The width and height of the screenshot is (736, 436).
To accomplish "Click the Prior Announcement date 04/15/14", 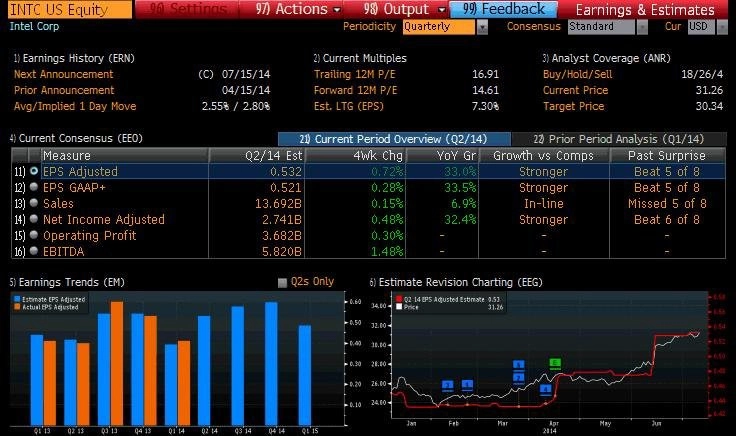I will click(x=246, y=90).
